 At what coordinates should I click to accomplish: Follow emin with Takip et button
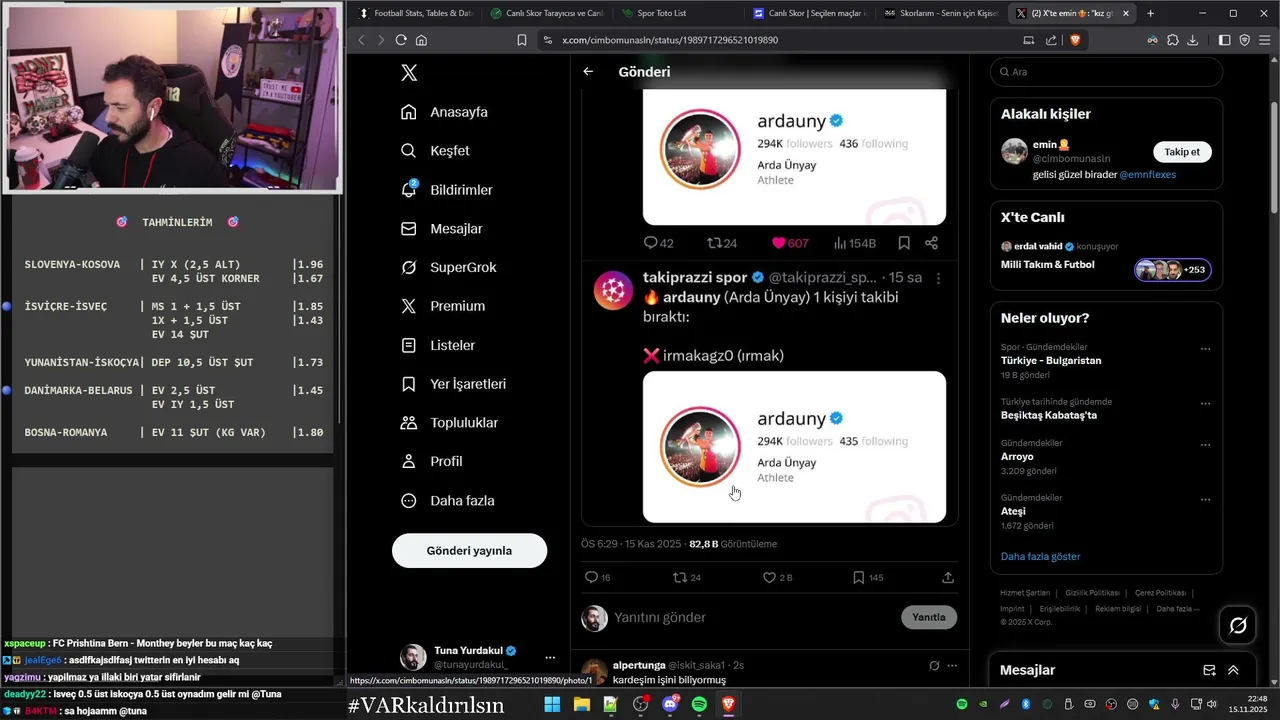1182,152
